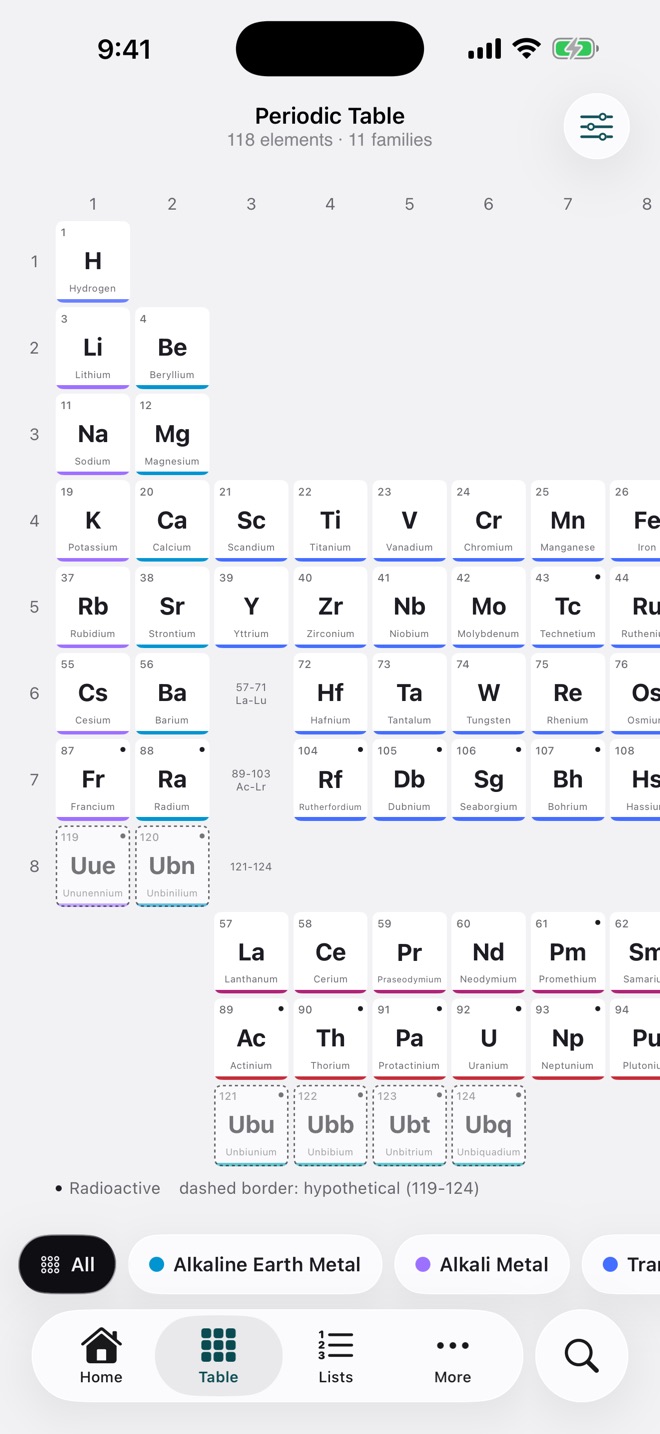Open the Uranium element tile

(x=488, y=1039)
